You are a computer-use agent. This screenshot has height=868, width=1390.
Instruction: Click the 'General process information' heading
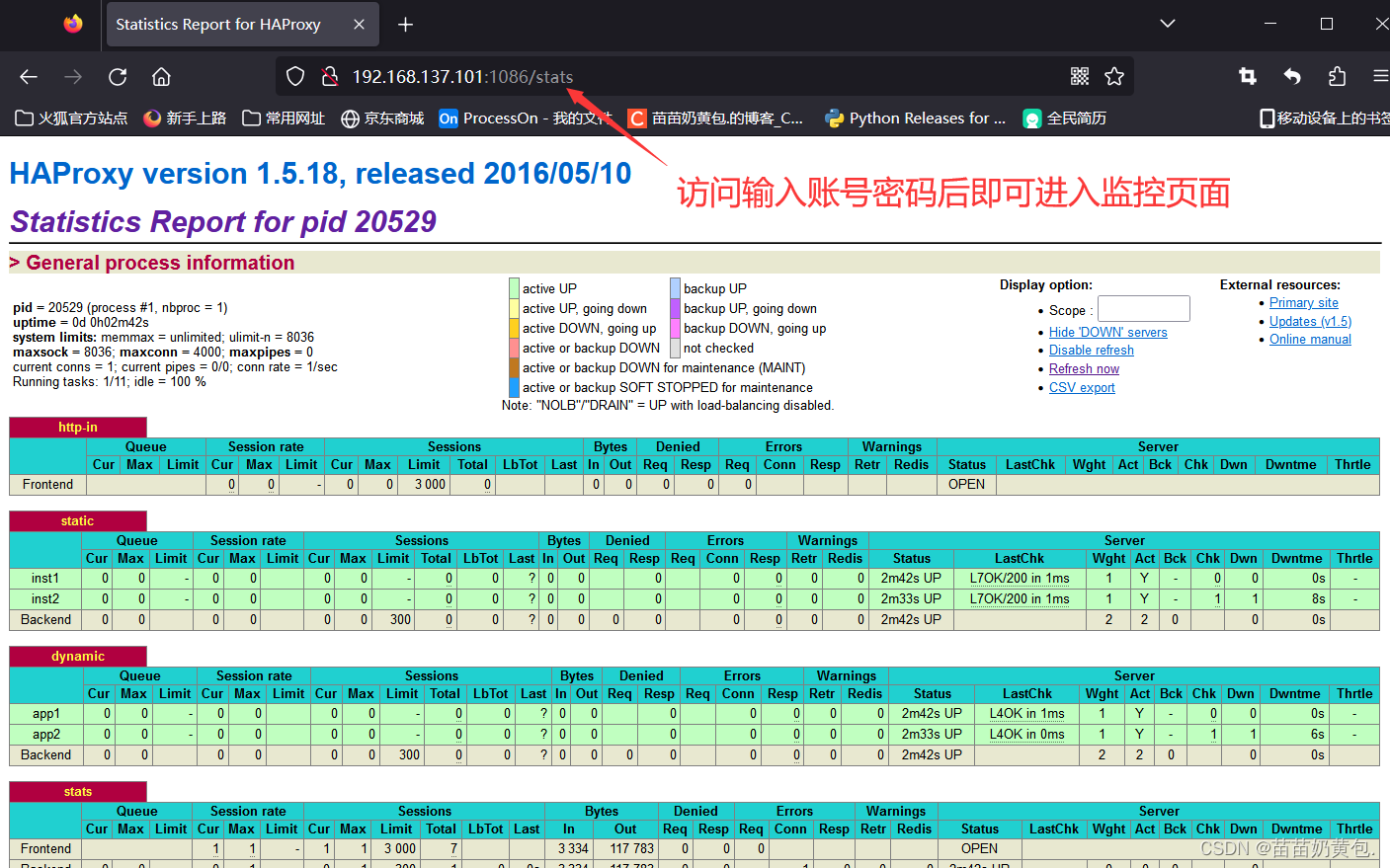160,263
